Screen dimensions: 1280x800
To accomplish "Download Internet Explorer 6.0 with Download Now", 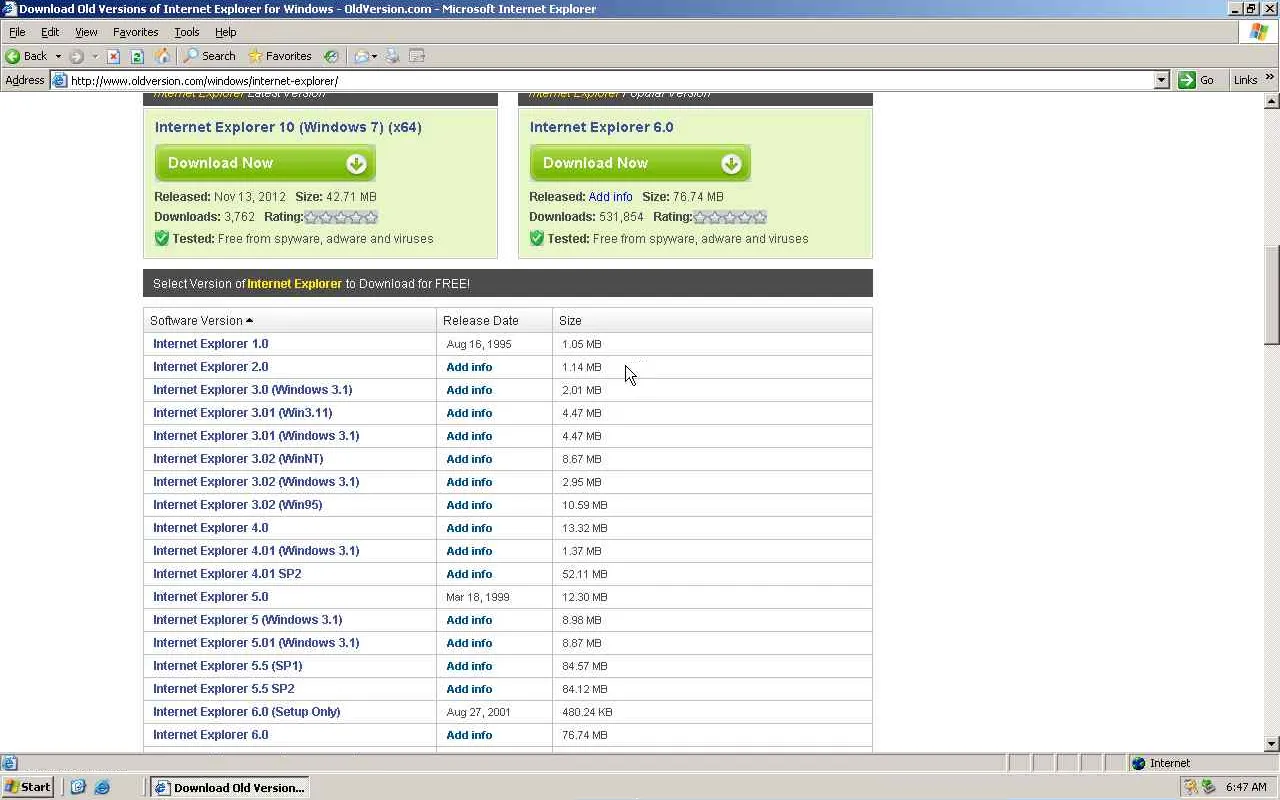I will point(640,163).
